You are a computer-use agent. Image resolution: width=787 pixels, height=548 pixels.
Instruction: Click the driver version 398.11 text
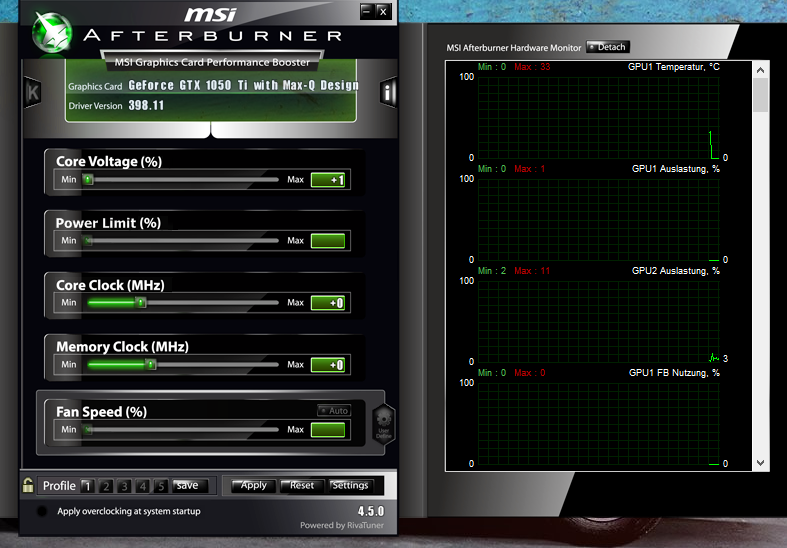pos(146,105)
